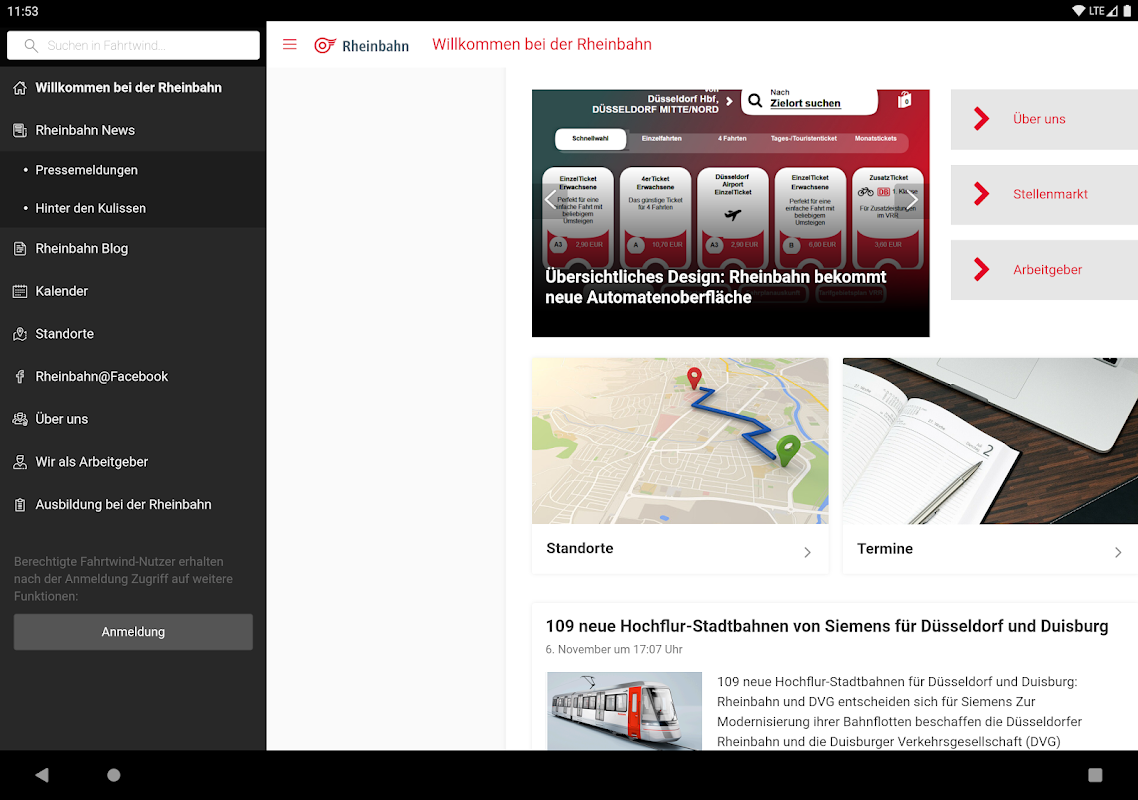Image resolution: width=1138 pixels, height=800 pixels.
Task: Go to 'Rheinbahn Blog' in sidebar
Action: (x=133, y=248)
